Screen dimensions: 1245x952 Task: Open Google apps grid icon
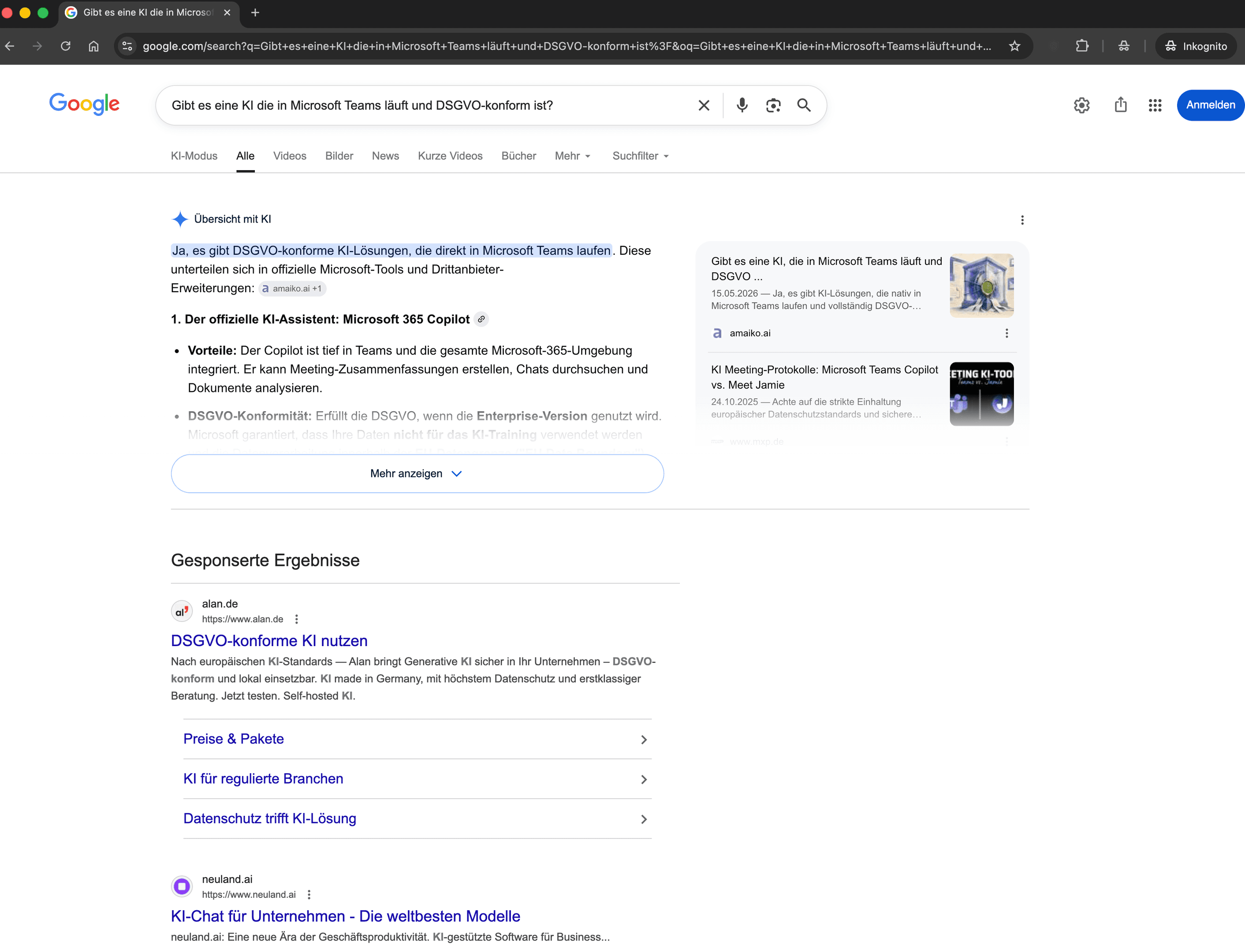pyautogui.click(x=1155, y=105)
